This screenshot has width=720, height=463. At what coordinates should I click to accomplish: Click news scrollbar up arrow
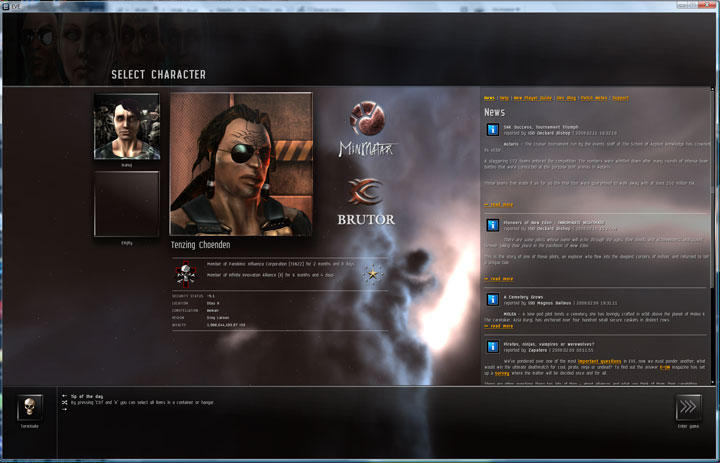click(x=713, y=90)
